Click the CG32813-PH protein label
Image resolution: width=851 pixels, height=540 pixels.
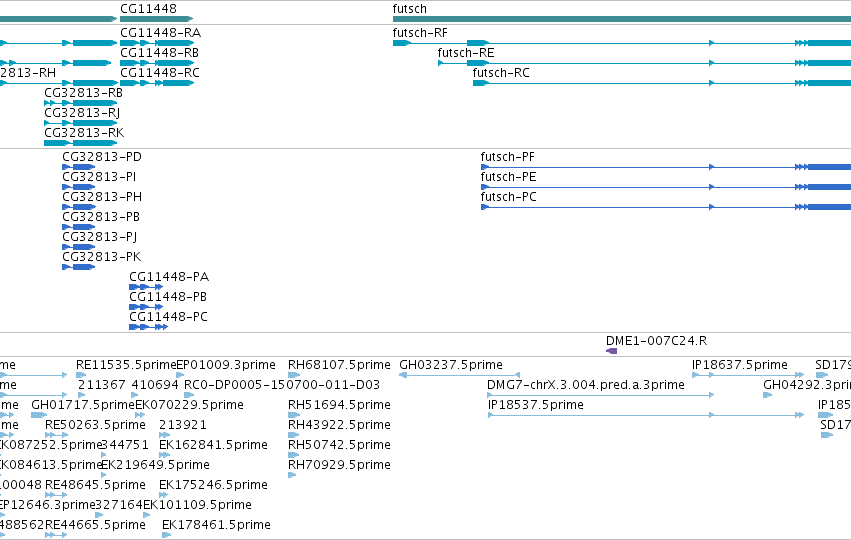(102, 197)
